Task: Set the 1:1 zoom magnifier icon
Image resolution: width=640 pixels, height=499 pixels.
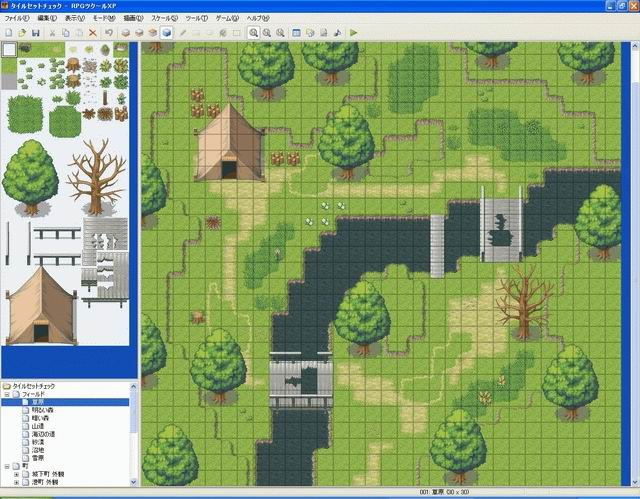Action: pyautogui.click(x=254, y=32)
